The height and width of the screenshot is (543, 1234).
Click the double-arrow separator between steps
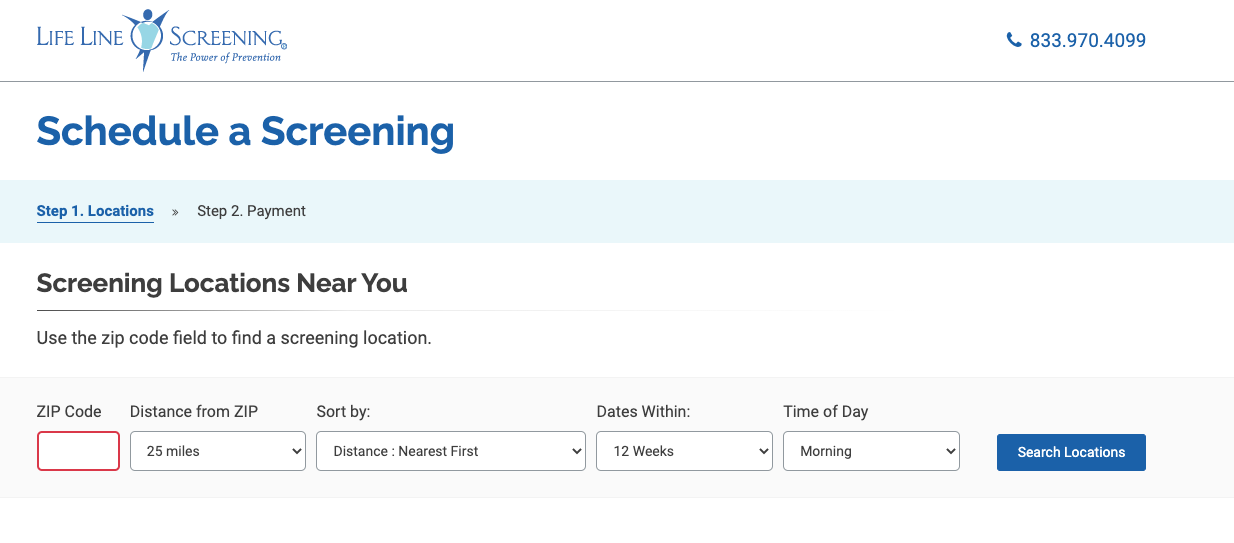pyautogui.click(x=175, y=212)
